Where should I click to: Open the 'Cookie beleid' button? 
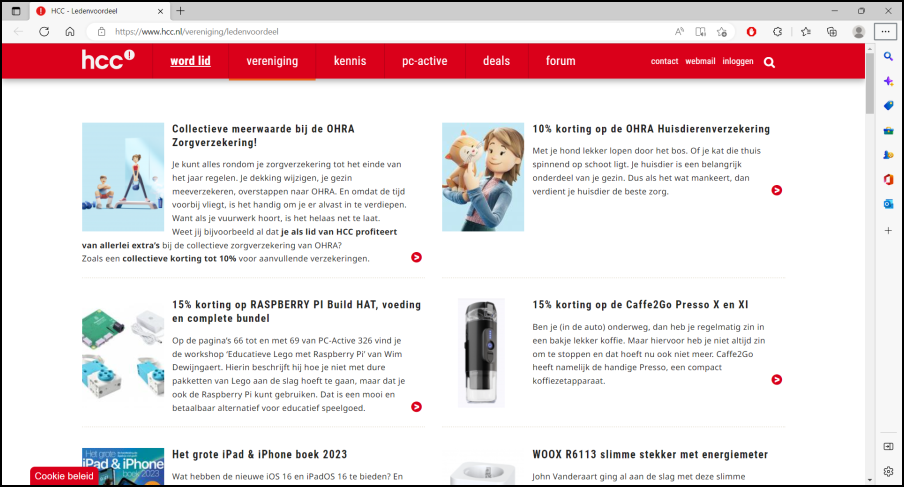[63, 476]
